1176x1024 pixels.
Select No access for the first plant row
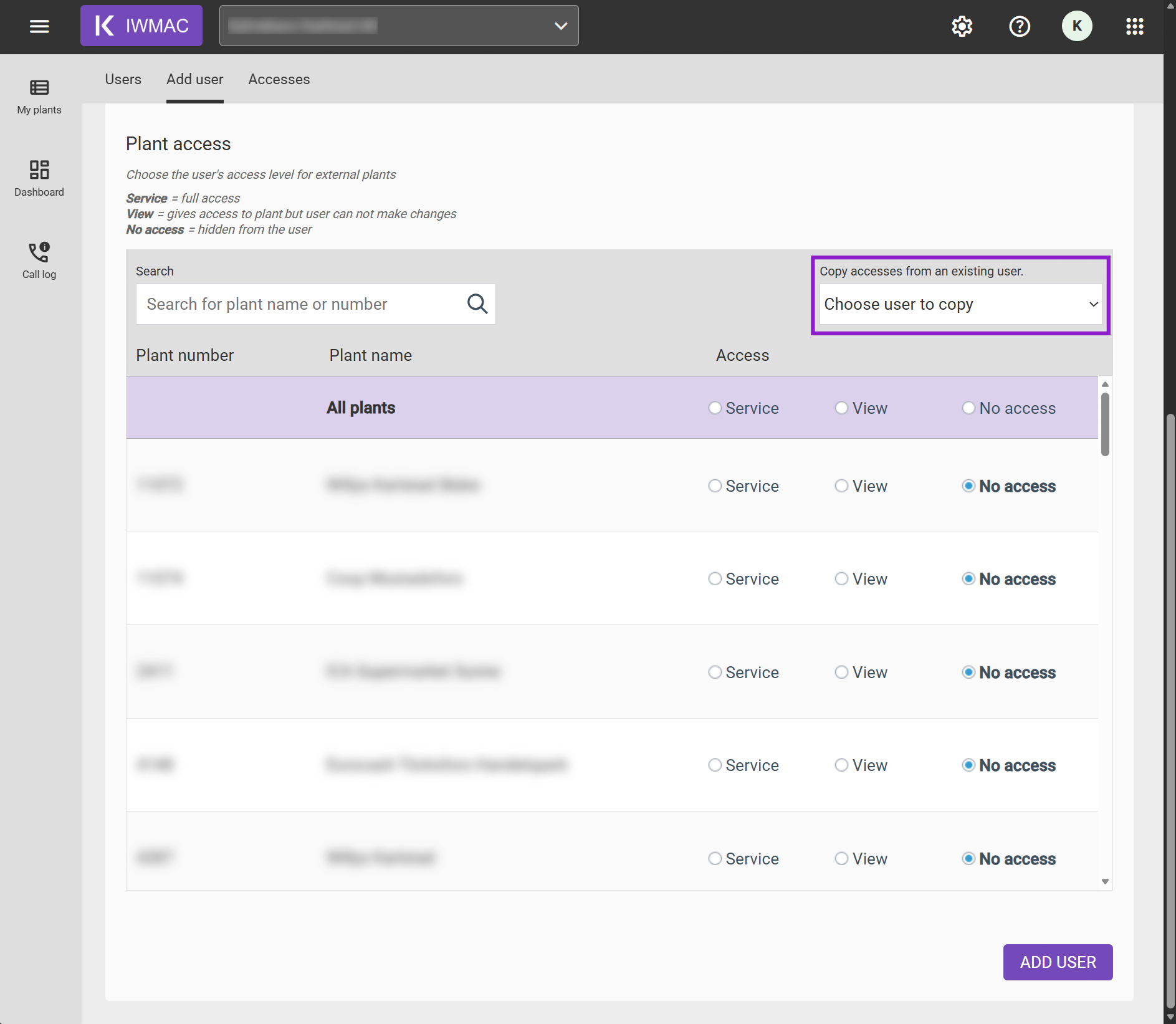[968, 486]
